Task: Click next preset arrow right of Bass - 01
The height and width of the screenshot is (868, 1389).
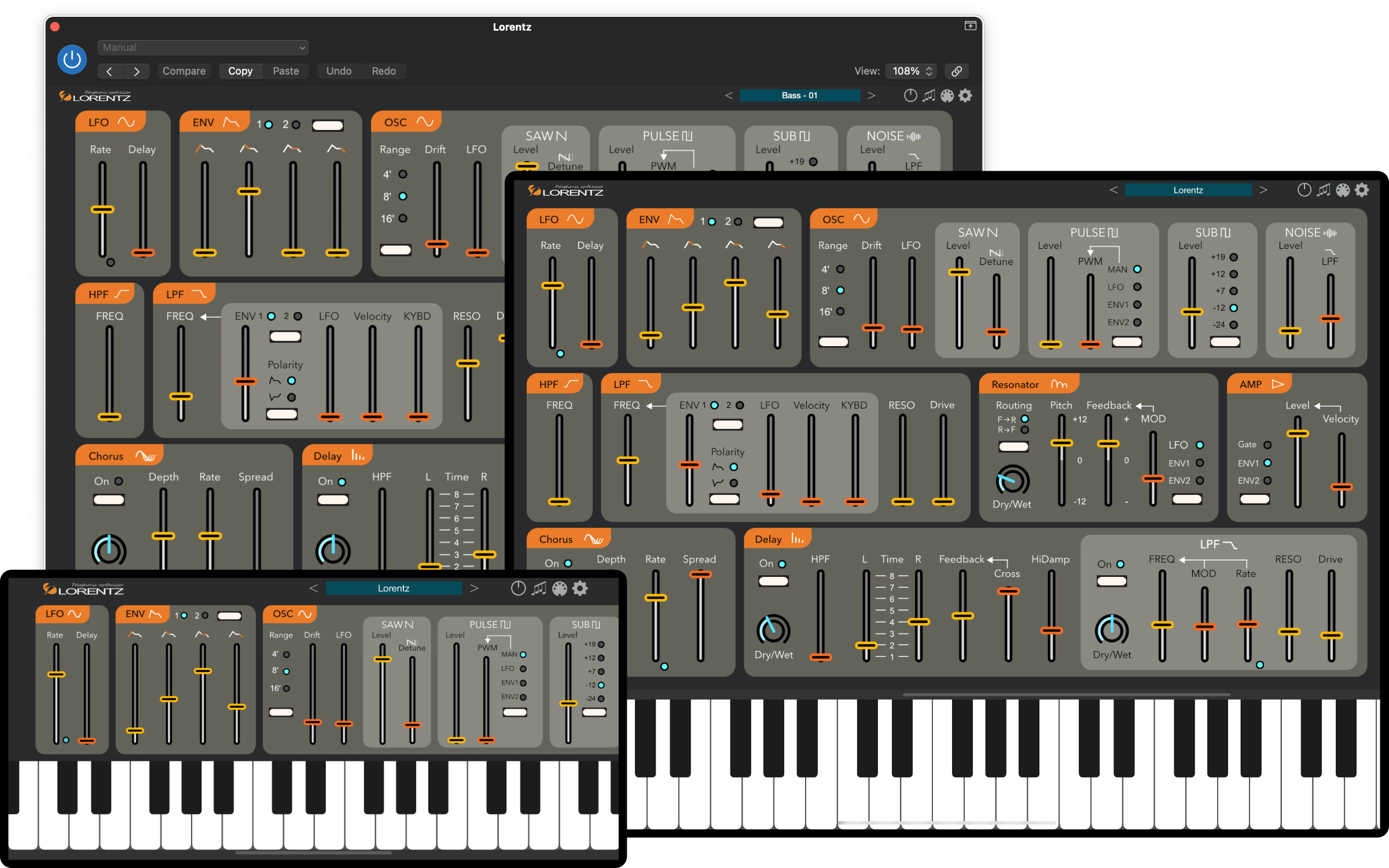Action: [871, 95]
